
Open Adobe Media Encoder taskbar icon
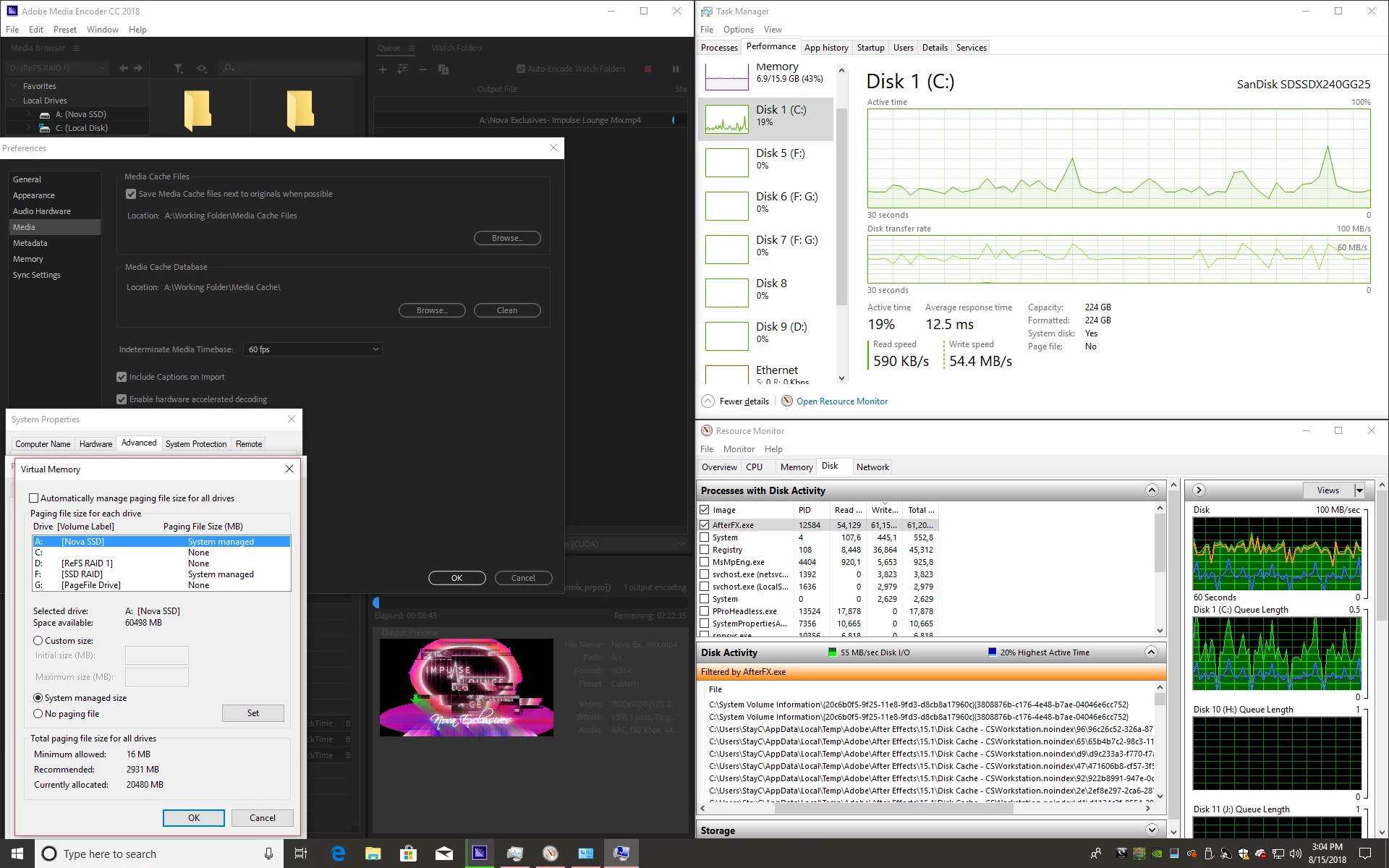[480, 854]
